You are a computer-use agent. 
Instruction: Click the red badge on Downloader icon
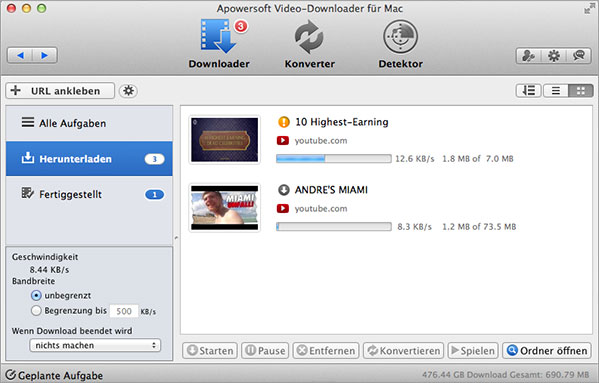[x=241, y=26]
